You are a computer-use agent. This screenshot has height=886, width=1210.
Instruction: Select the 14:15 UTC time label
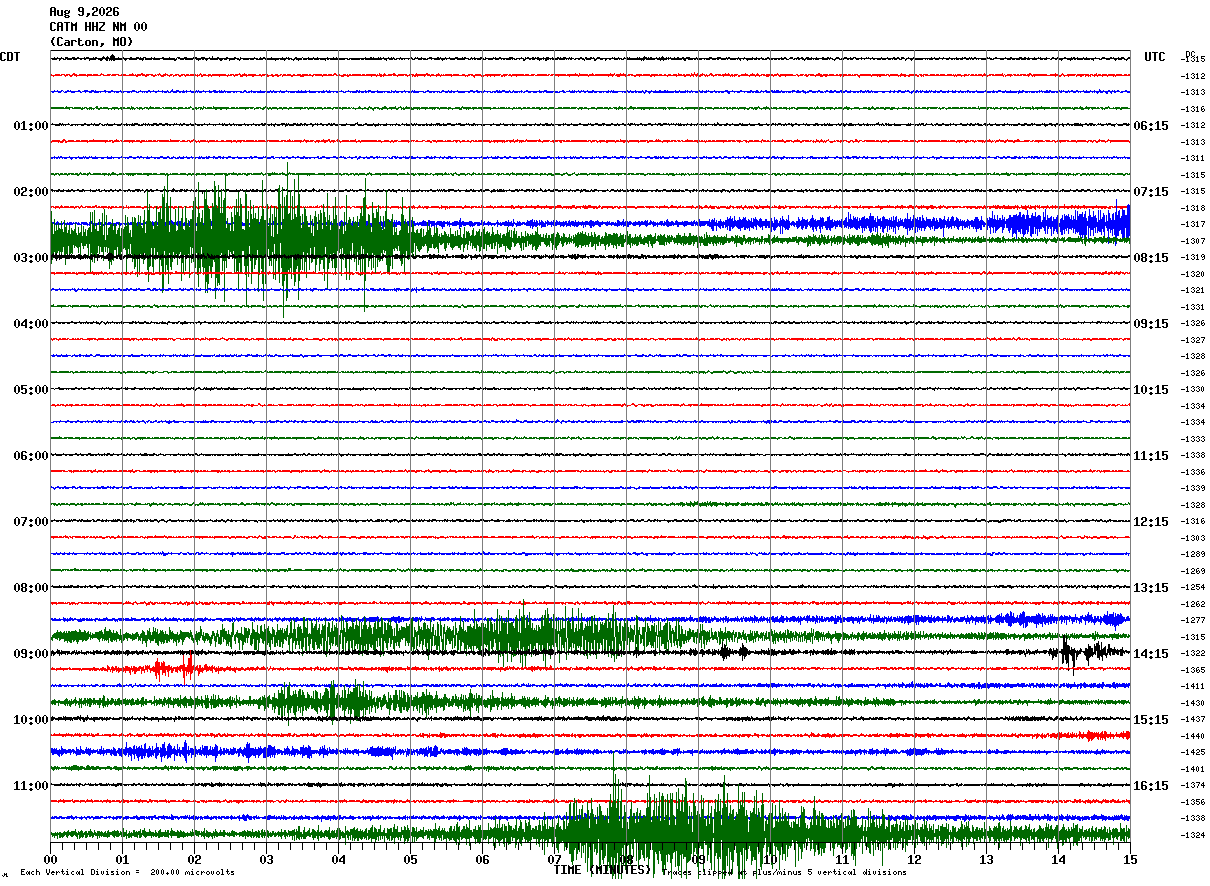1151,653
